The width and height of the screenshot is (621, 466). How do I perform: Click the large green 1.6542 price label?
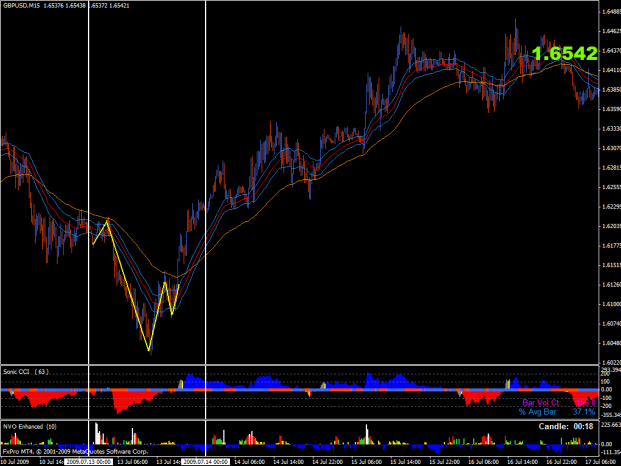coord(564,53)
